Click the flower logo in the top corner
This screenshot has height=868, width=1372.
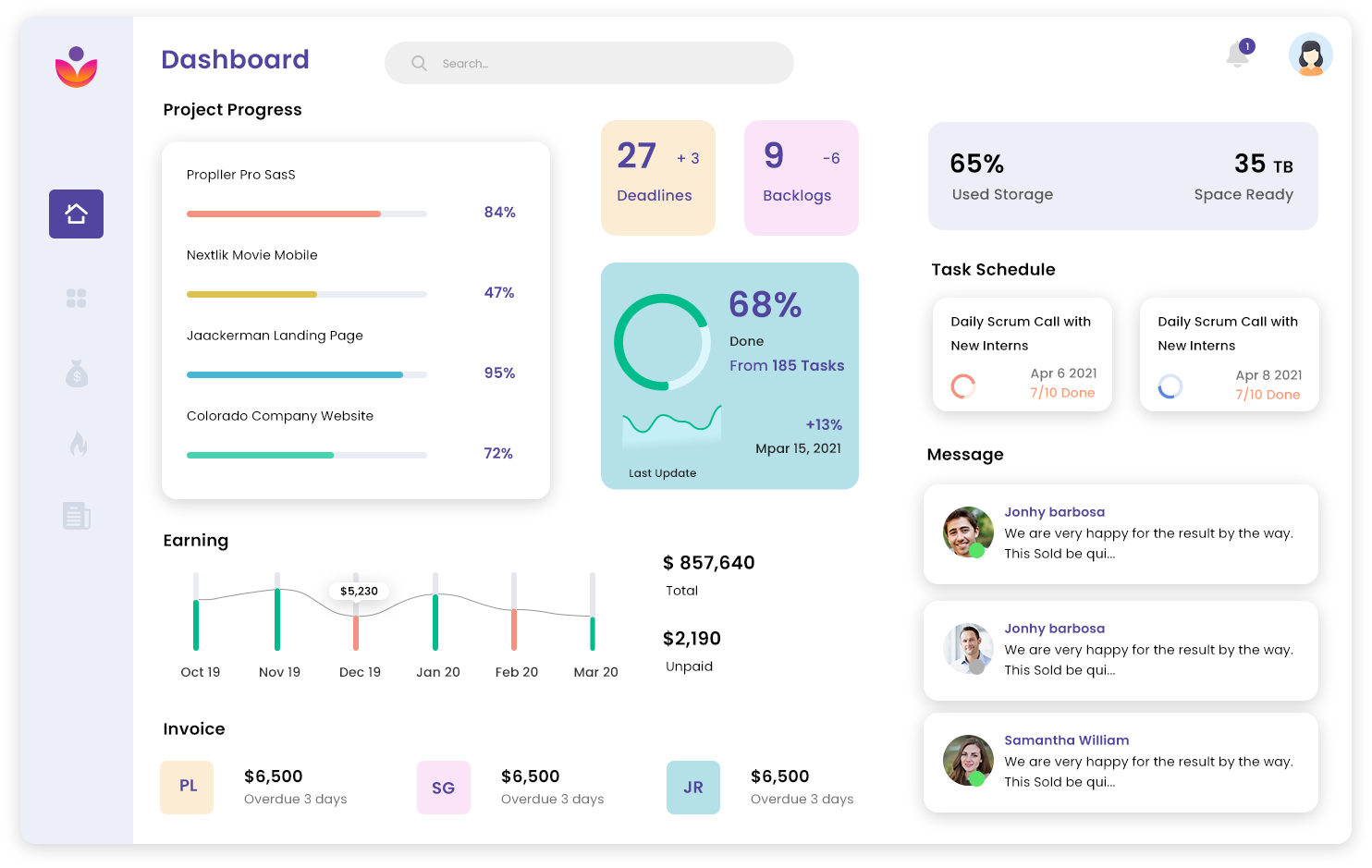76,67
